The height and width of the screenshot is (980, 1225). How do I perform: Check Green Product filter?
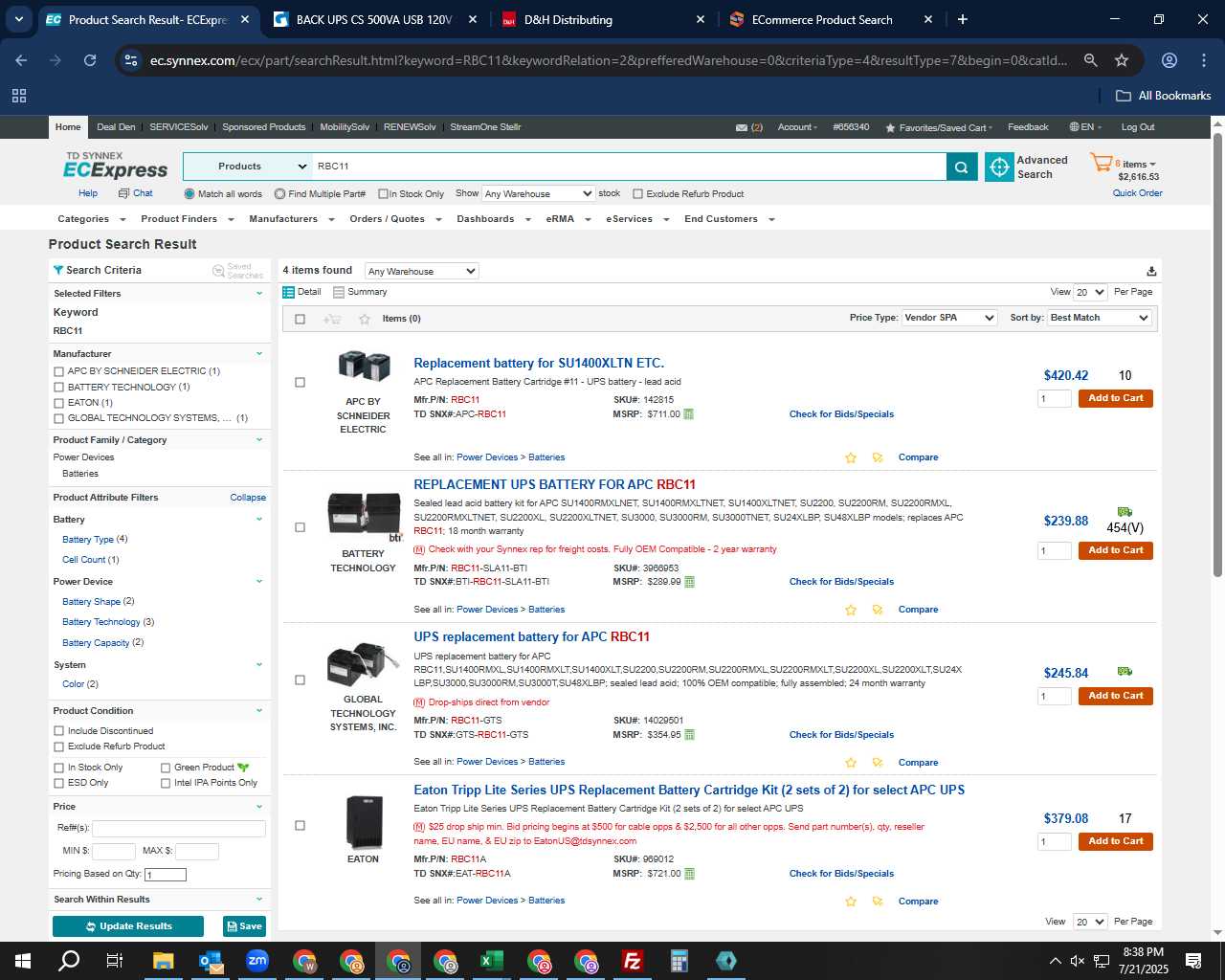pos(166,768)
